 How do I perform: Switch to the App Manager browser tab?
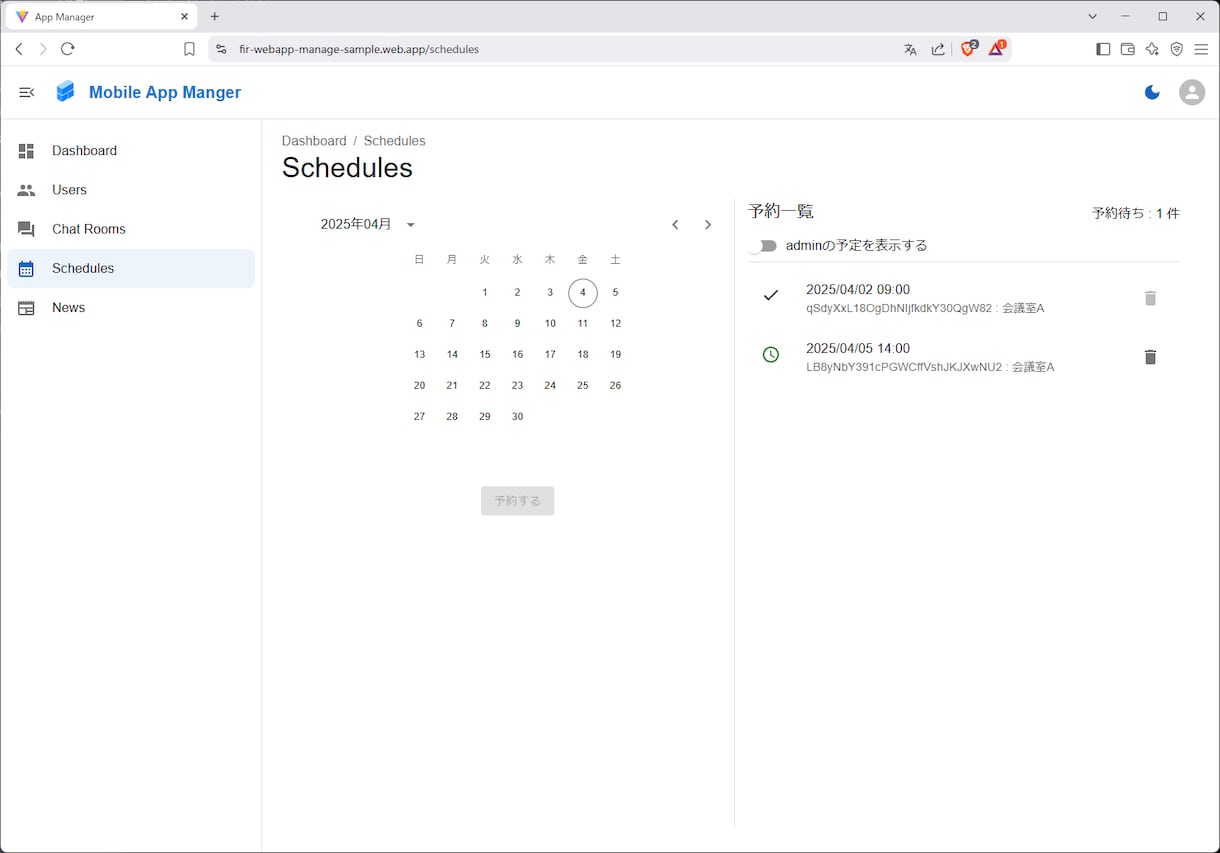(101, 17)
